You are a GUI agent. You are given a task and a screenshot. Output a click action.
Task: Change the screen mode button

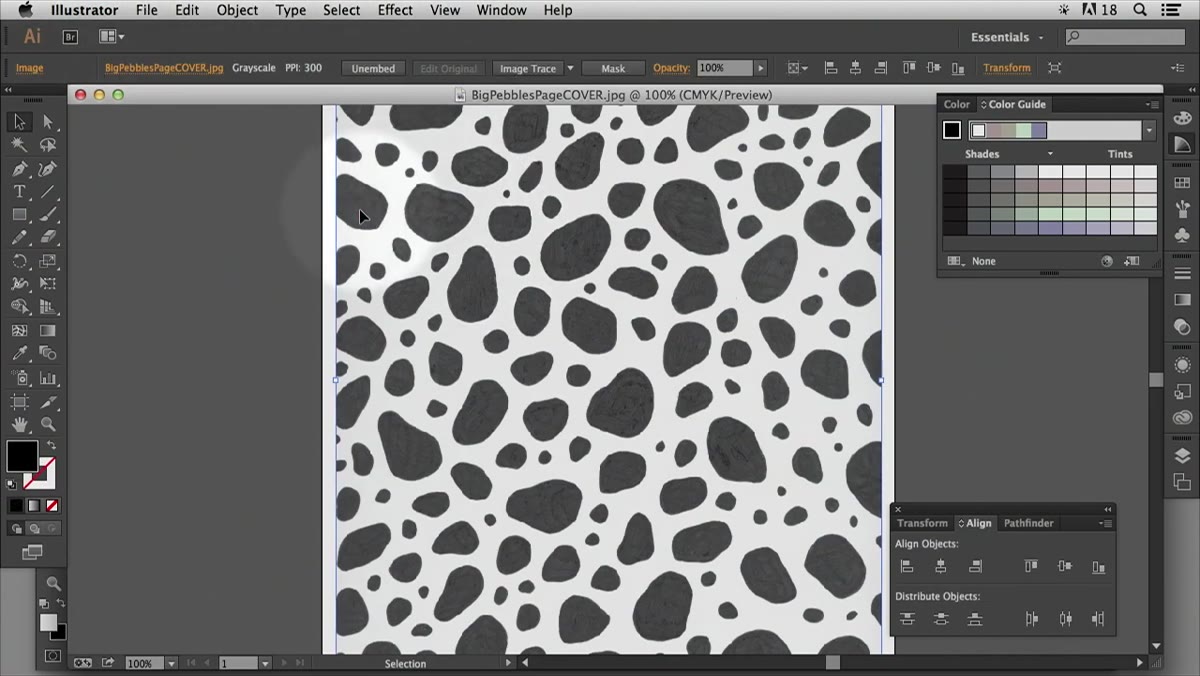click(32, 552)
